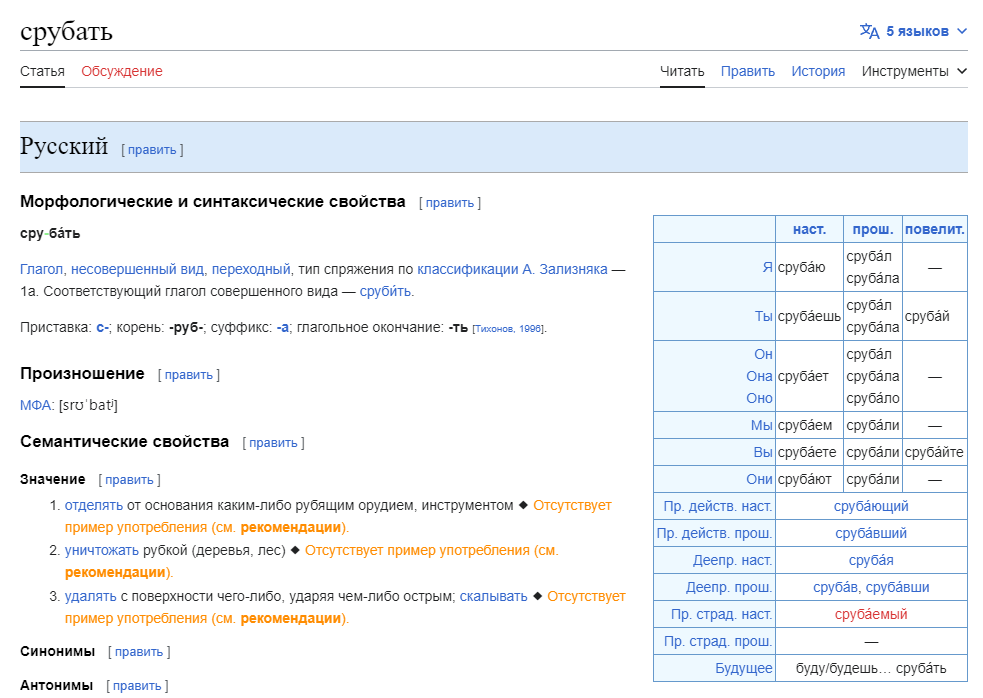This screenshot has height=698, width=983.
Task: Click править beside Синонимы heading
Action: click(x=139, y=652)
